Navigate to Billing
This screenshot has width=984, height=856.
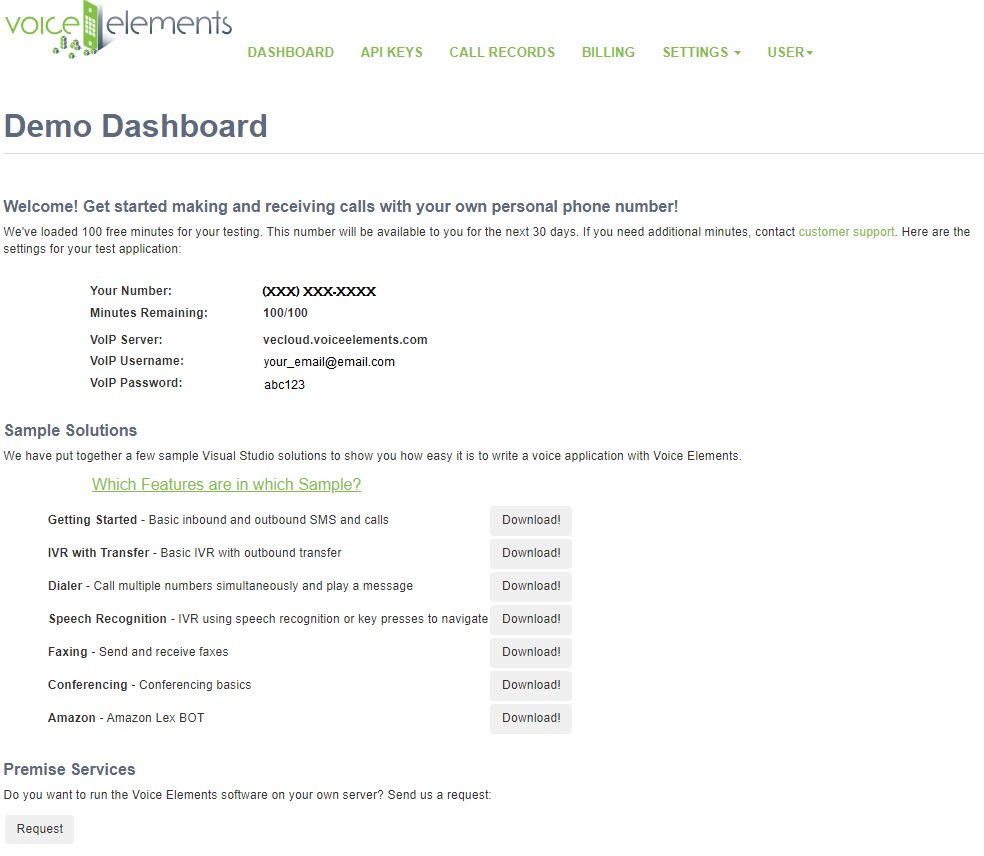[x=608, y=52]
